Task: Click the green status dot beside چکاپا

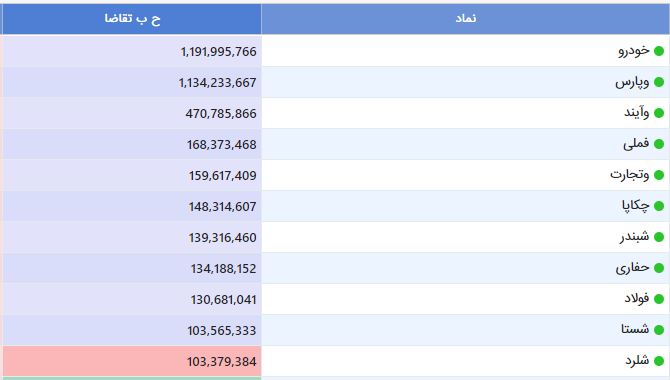Action: (x=659, y=206)
